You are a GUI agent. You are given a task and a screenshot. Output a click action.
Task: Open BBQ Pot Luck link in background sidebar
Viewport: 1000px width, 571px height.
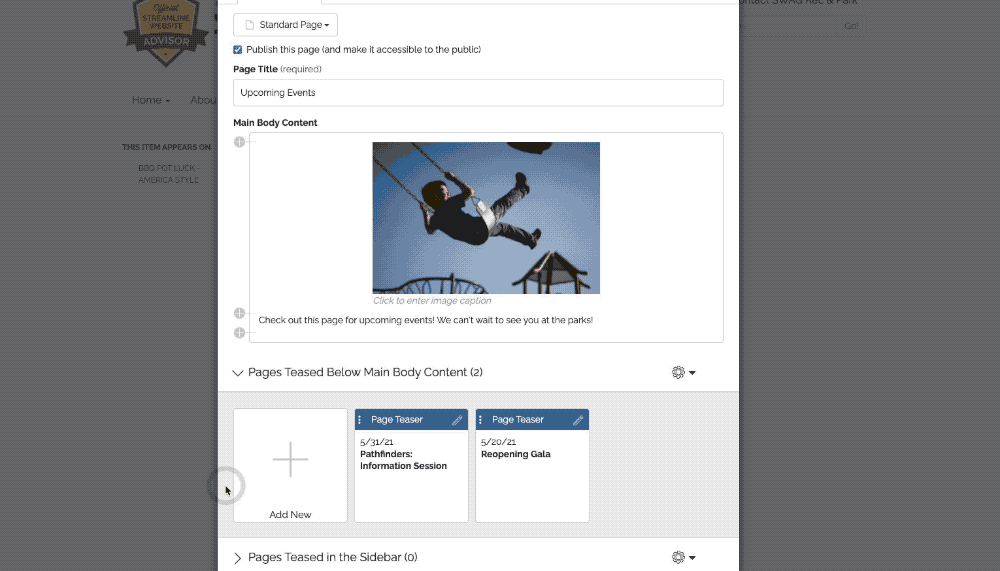pos(168,174)
